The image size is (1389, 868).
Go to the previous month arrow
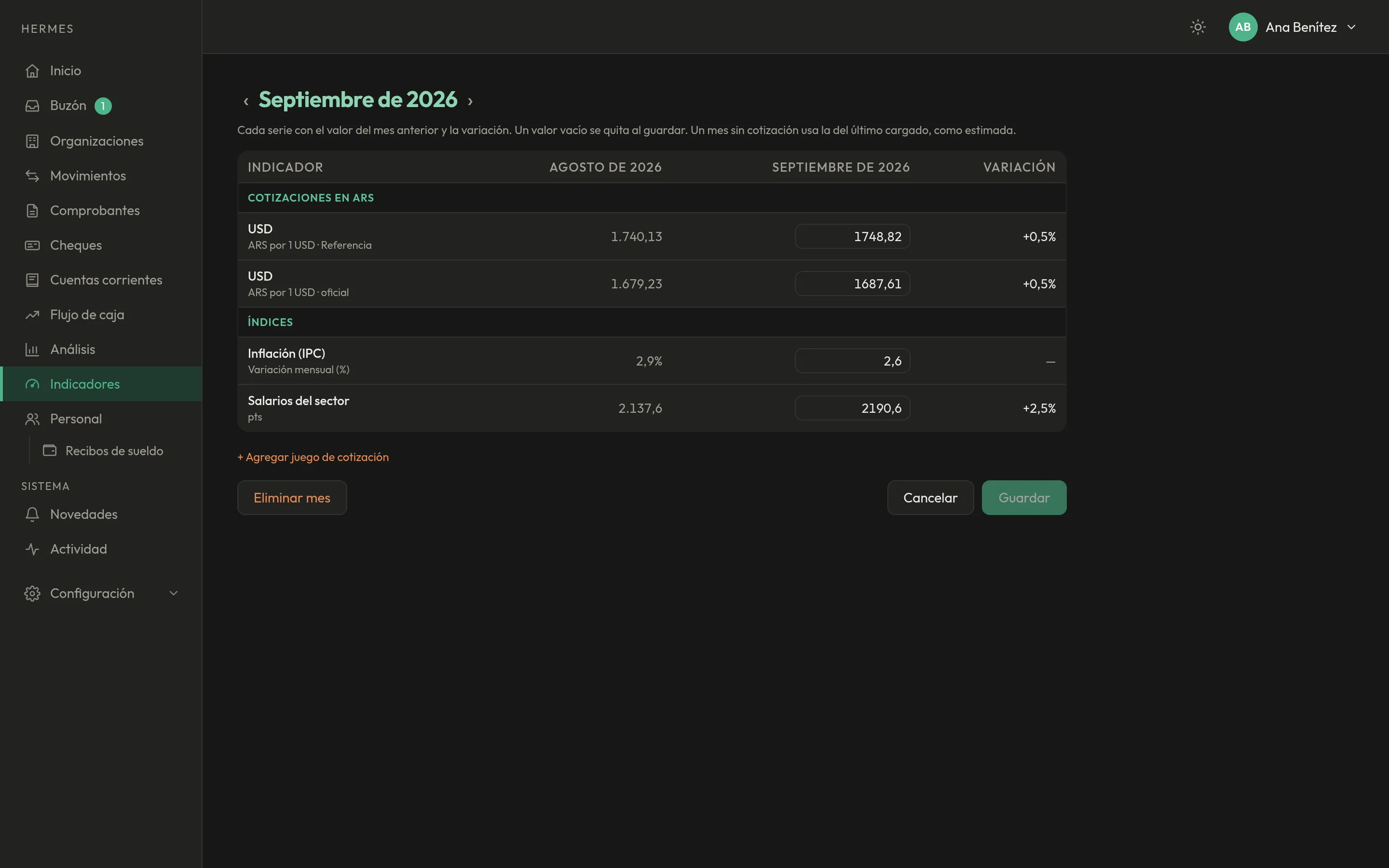tap(245, 101)
